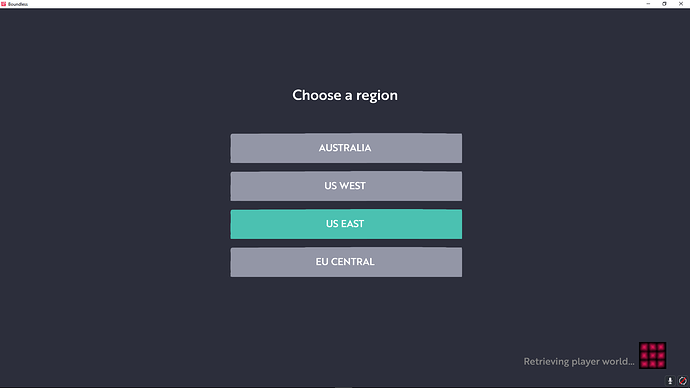The image size is (690, 388).
Task: Select the AUSTRALIA region
Action: pos(346,148)
